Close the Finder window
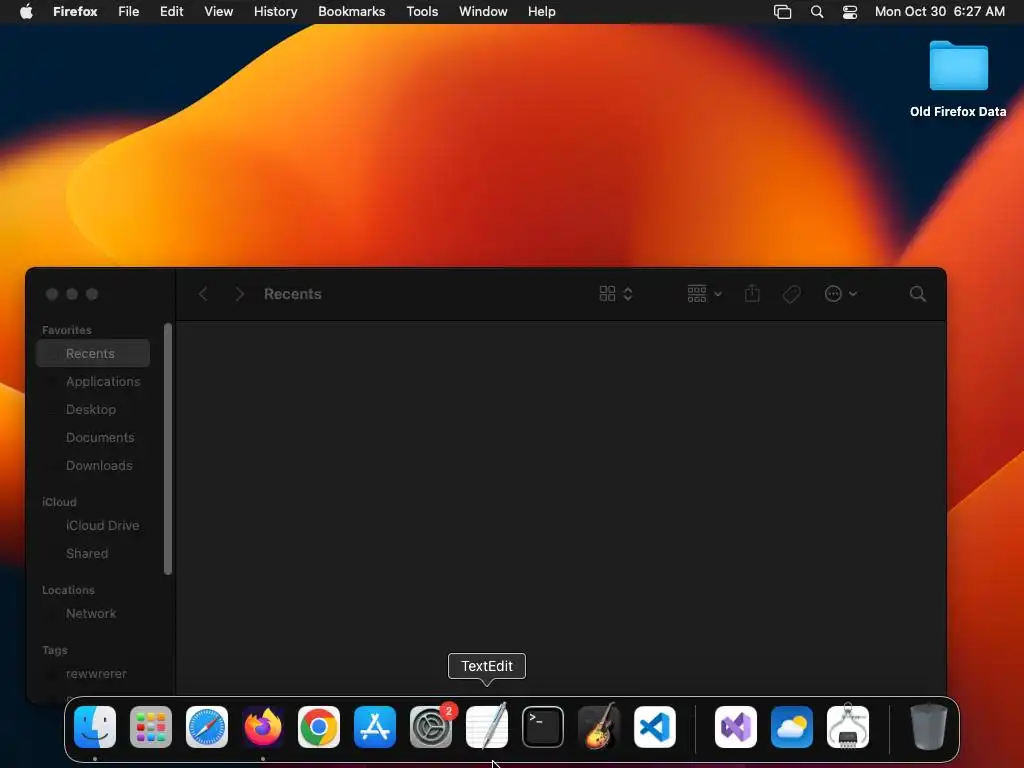The image size is (1024, 768). tap(52, 294)
